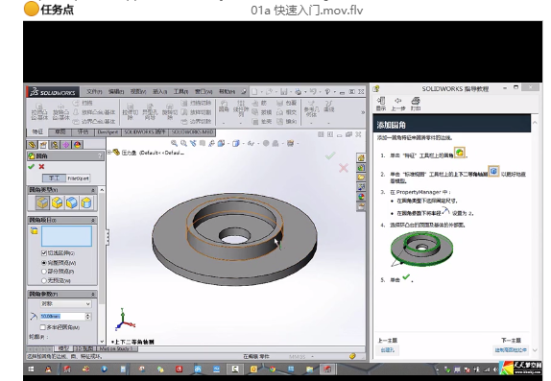
Task: Open the DisplayManager color-ball tab
Action: pos(78,145)
